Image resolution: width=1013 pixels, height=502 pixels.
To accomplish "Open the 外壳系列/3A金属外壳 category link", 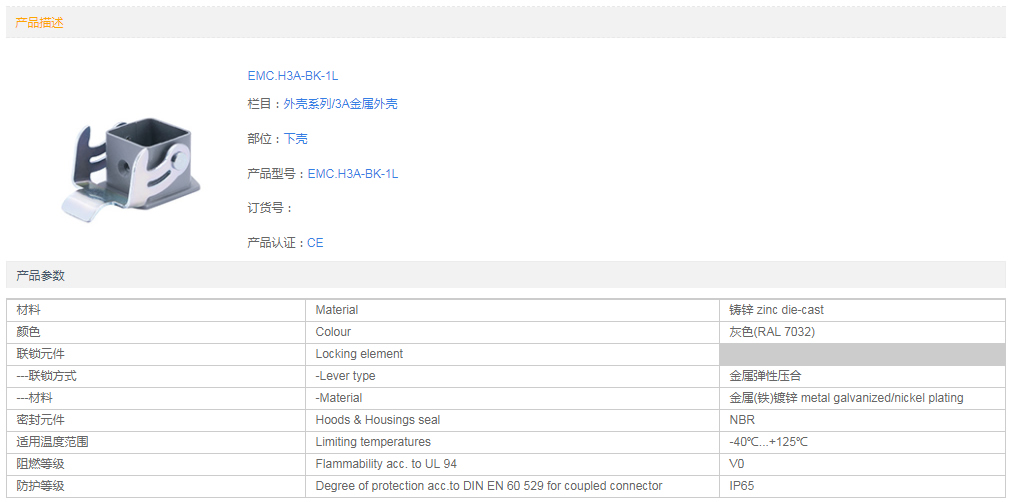I will pos(341,104).
